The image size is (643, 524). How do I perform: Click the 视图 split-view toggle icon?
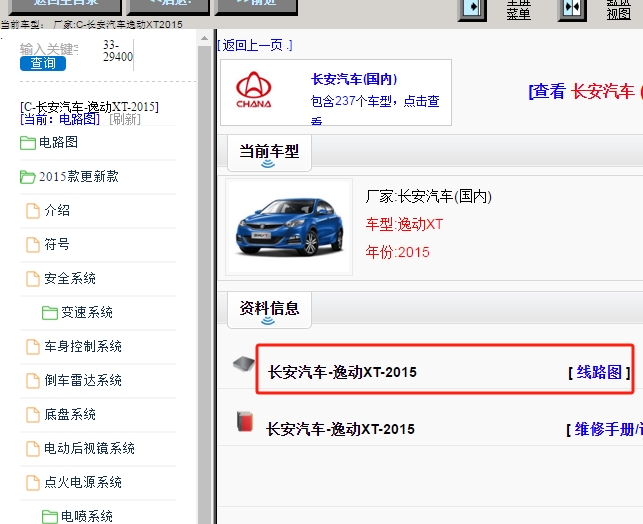[x=572, y=8]
